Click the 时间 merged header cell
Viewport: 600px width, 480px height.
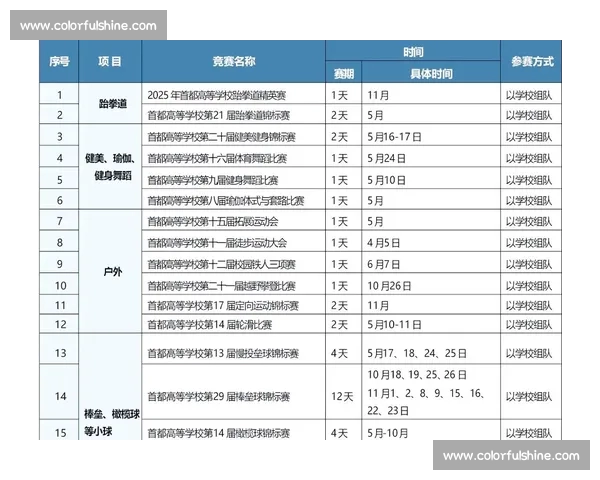pyautogui.click(x=413, y=52)
